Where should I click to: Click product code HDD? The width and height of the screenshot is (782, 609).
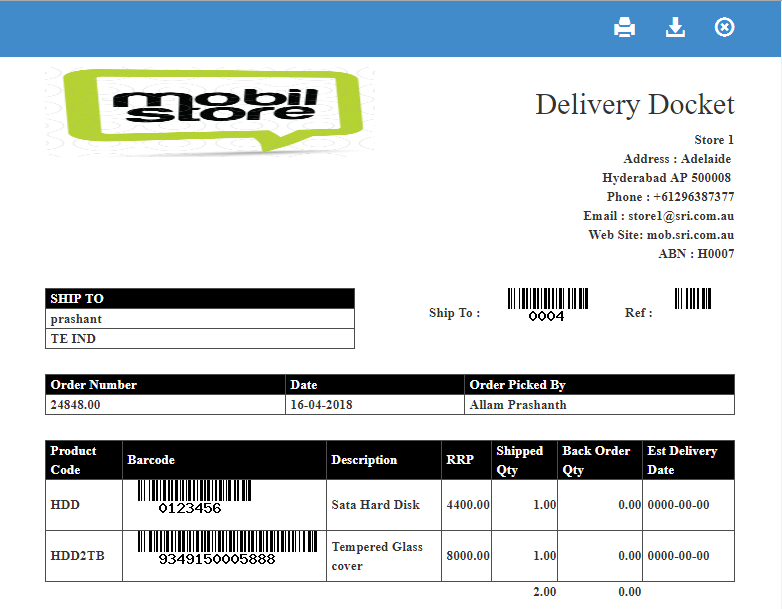pos(65,505)
